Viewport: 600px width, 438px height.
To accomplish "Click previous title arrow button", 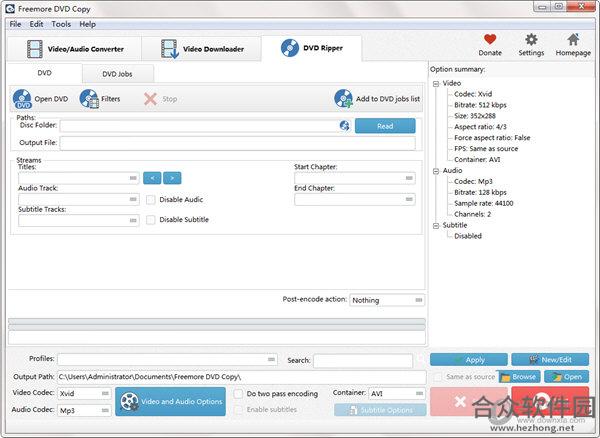I will coord(152,178).
